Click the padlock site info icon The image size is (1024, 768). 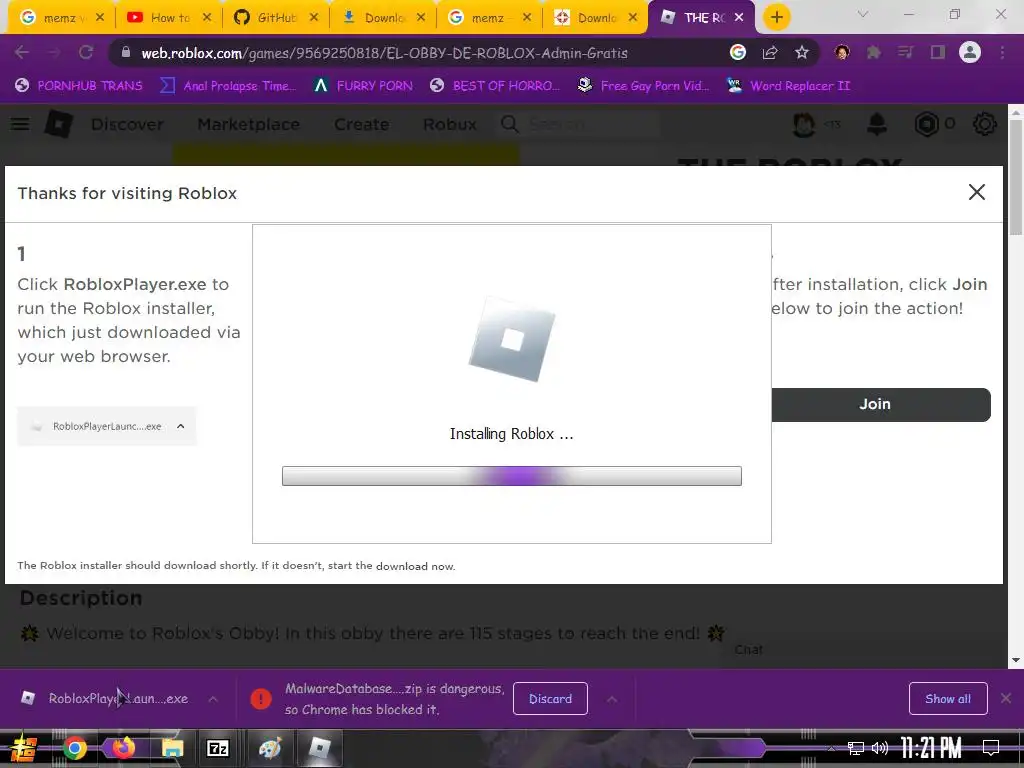coord(126,53)
